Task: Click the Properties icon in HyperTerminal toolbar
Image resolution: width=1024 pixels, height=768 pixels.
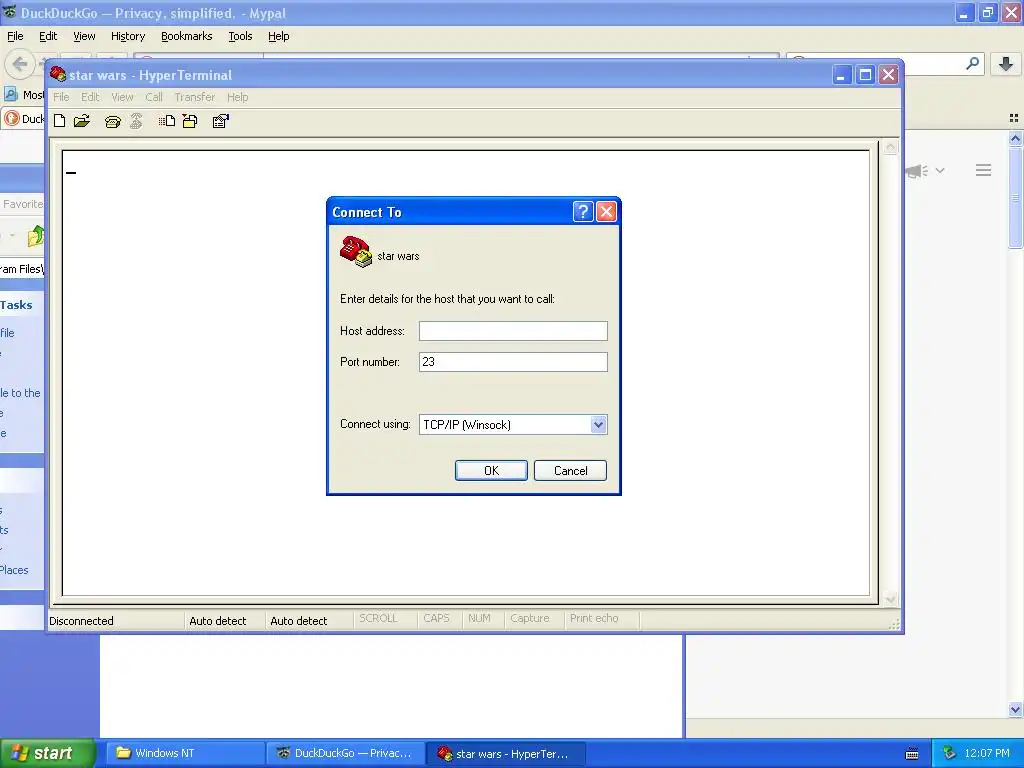Action: 221,121
